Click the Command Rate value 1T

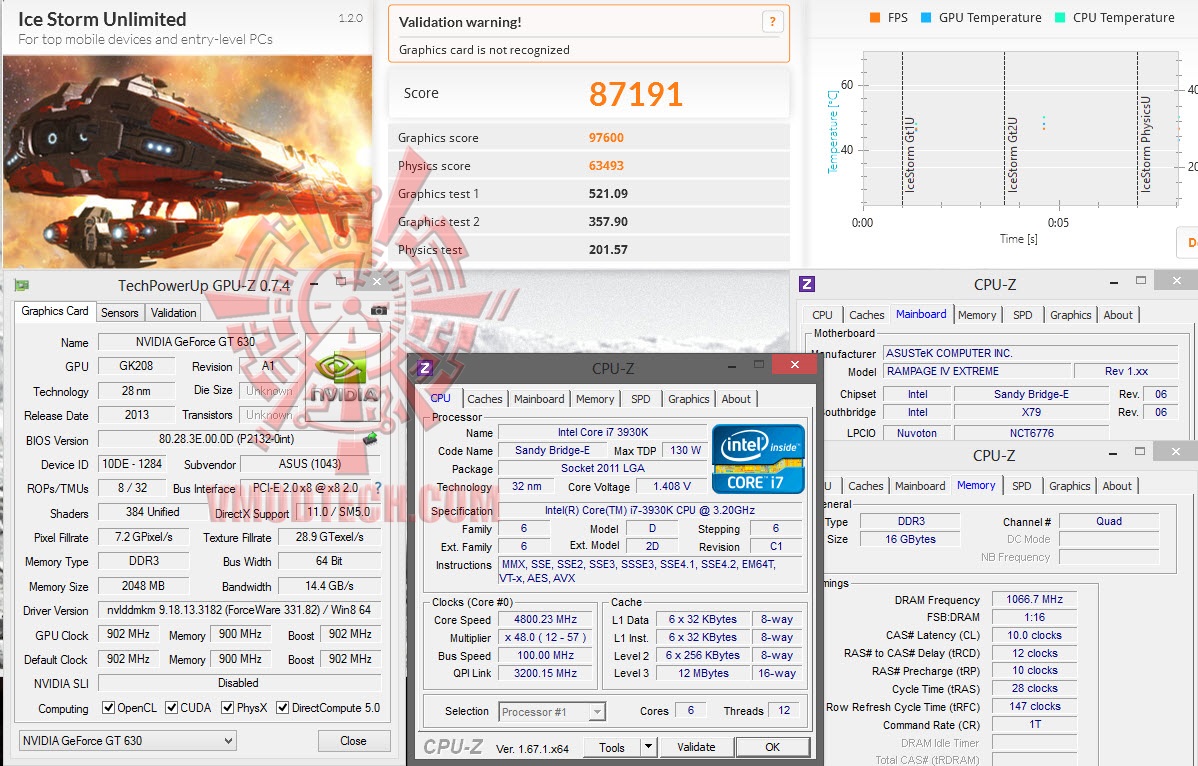(x=1034, y=724)
